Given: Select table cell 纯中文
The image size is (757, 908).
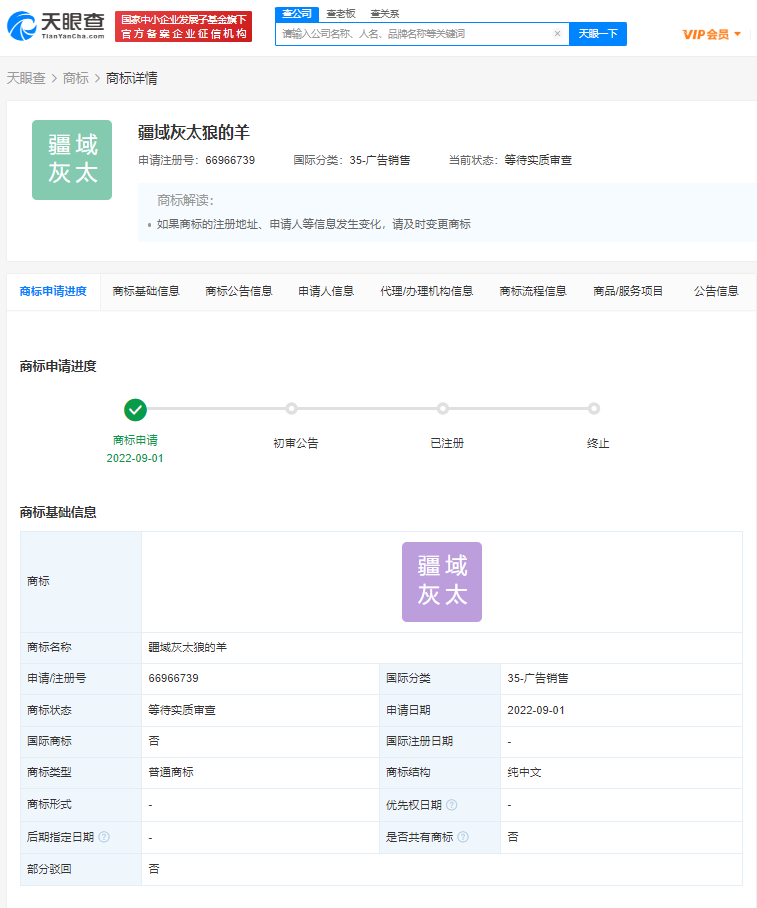Looking at the screenshot, I should click(x=524, y=772).
